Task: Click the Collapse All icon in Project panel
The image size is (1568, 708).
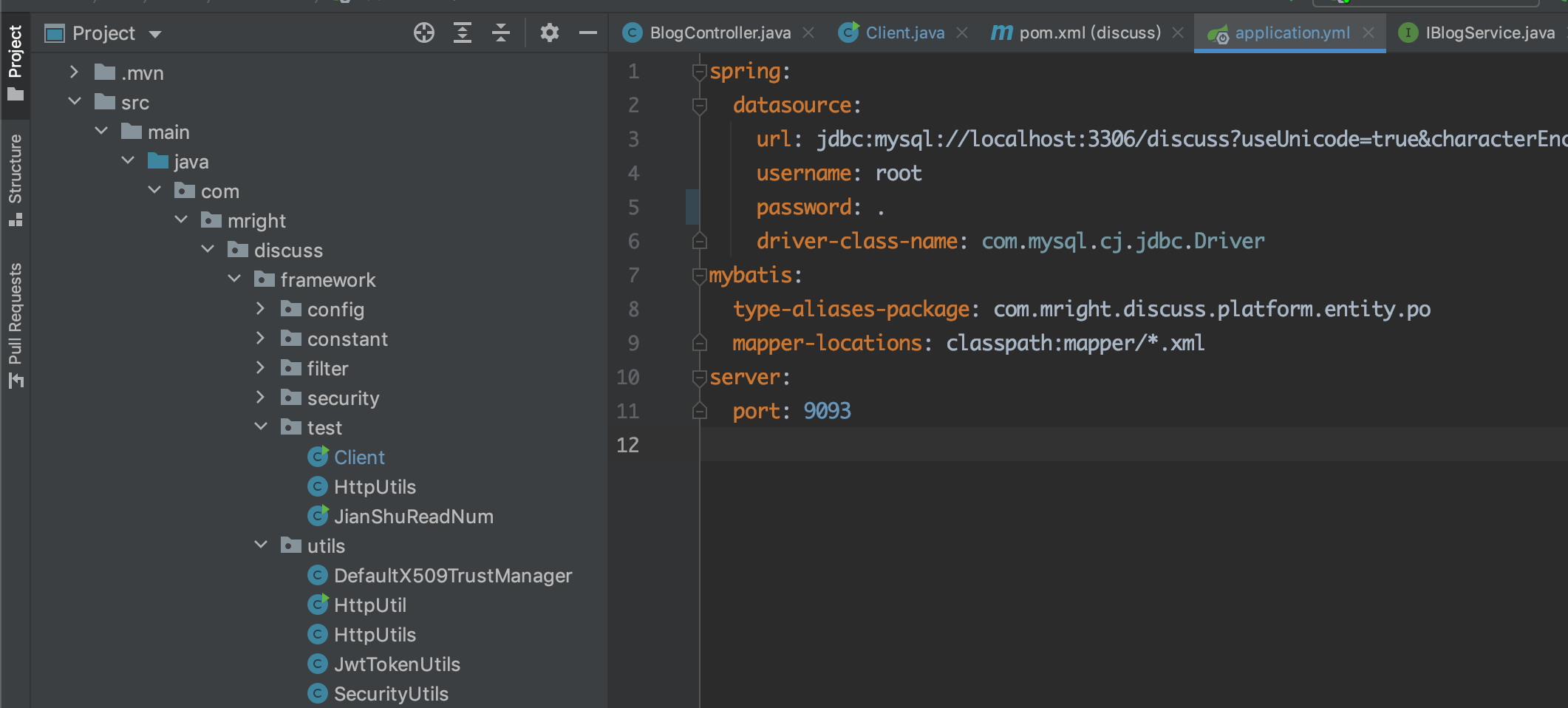Action: [x=501, y=33]
